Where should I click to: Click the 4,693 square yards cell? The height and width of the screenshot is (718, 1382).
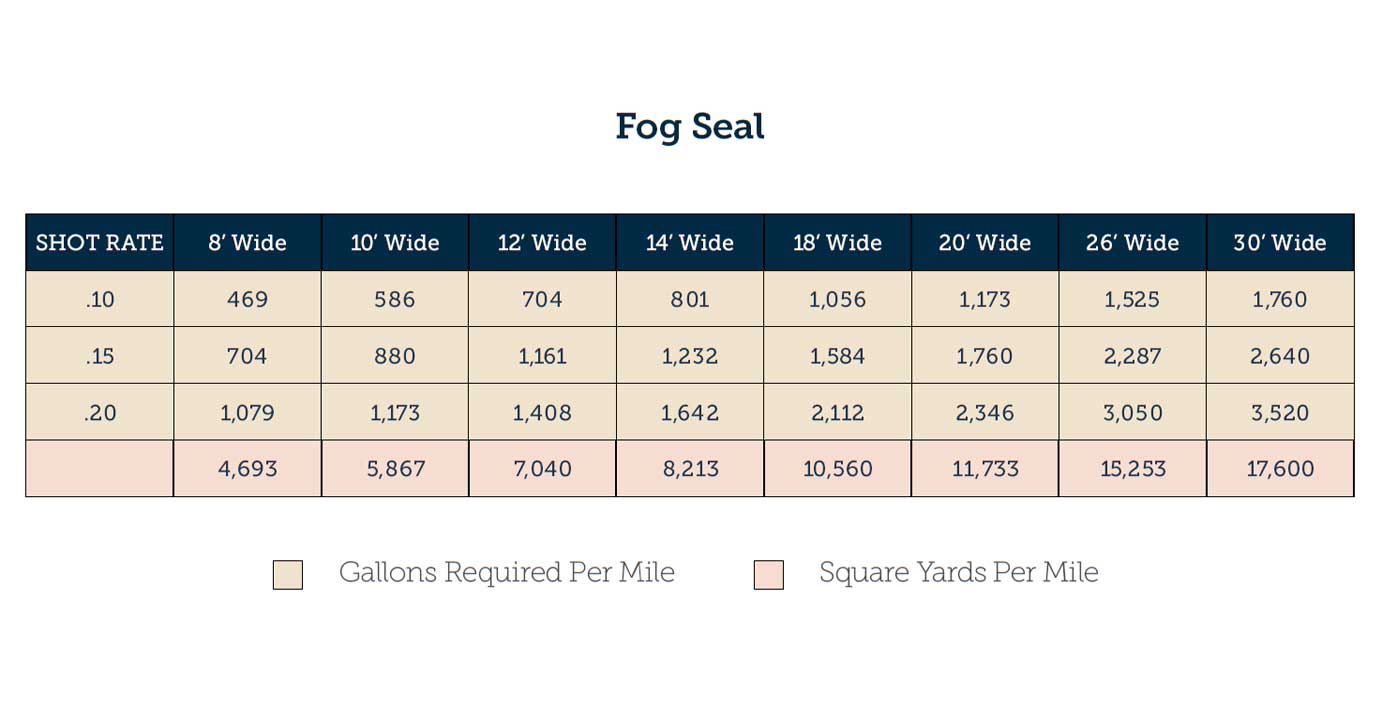point(248,468)
